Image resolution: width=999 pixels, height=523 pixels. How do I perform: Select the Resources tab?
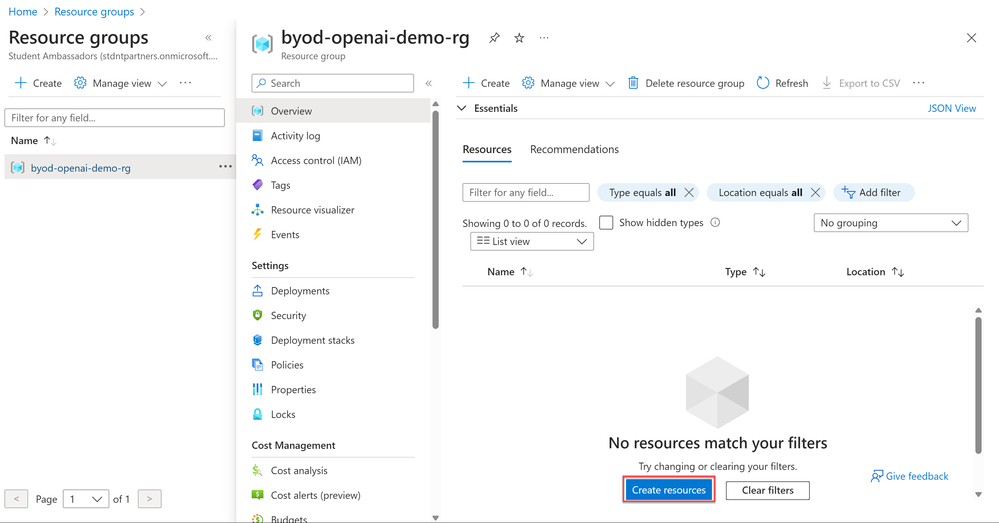(487, 150)
